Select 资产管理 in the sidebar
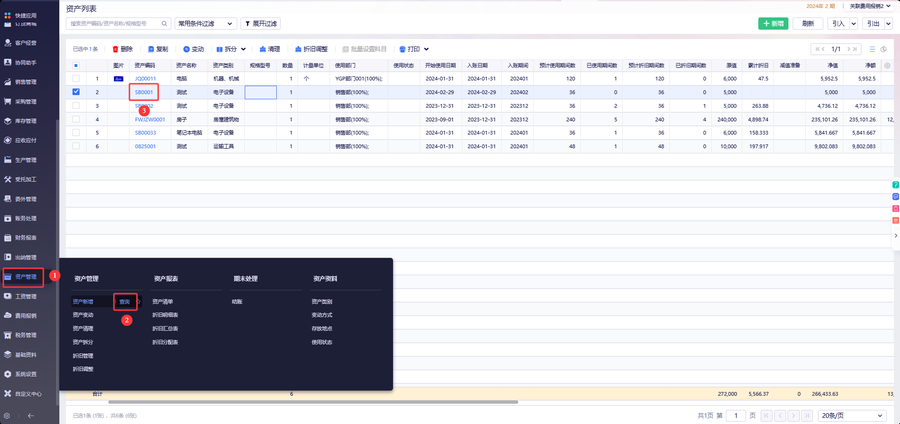Viewport: 900px width, 424px height. pos(23,277)
